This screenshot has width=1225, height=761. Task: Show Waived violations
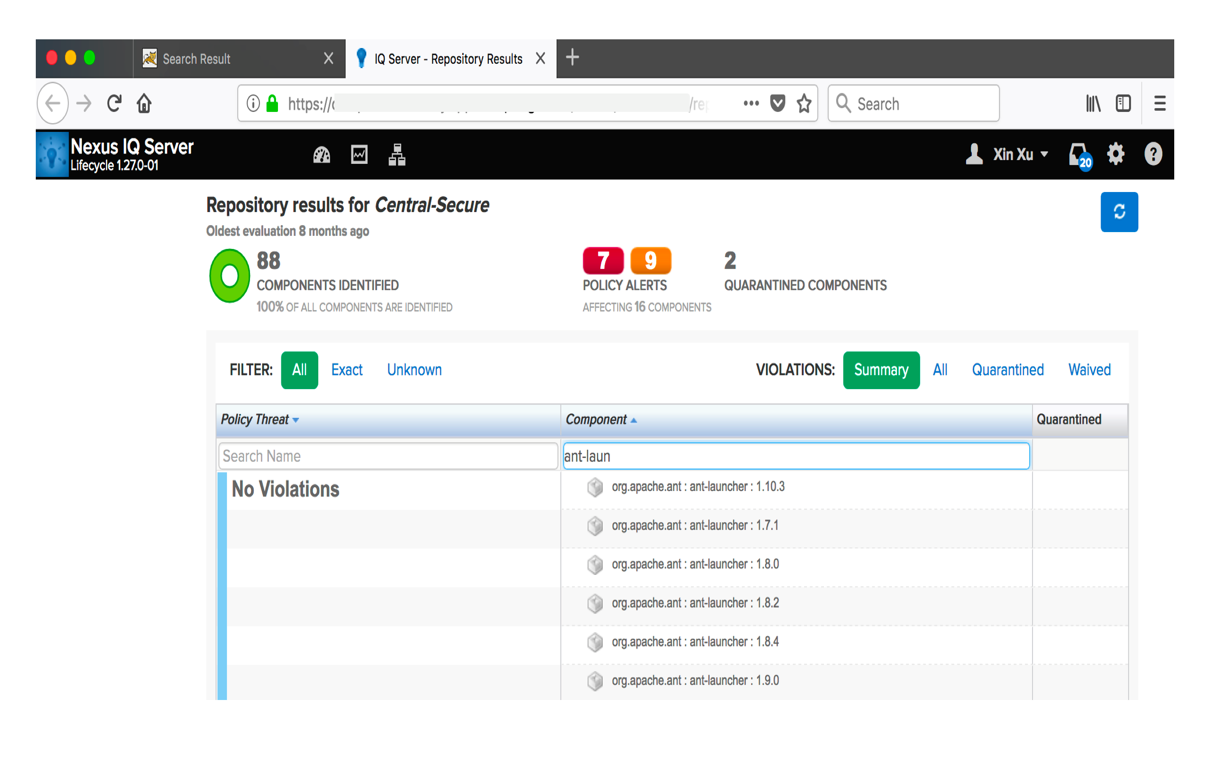click(x=1089, y=370)
